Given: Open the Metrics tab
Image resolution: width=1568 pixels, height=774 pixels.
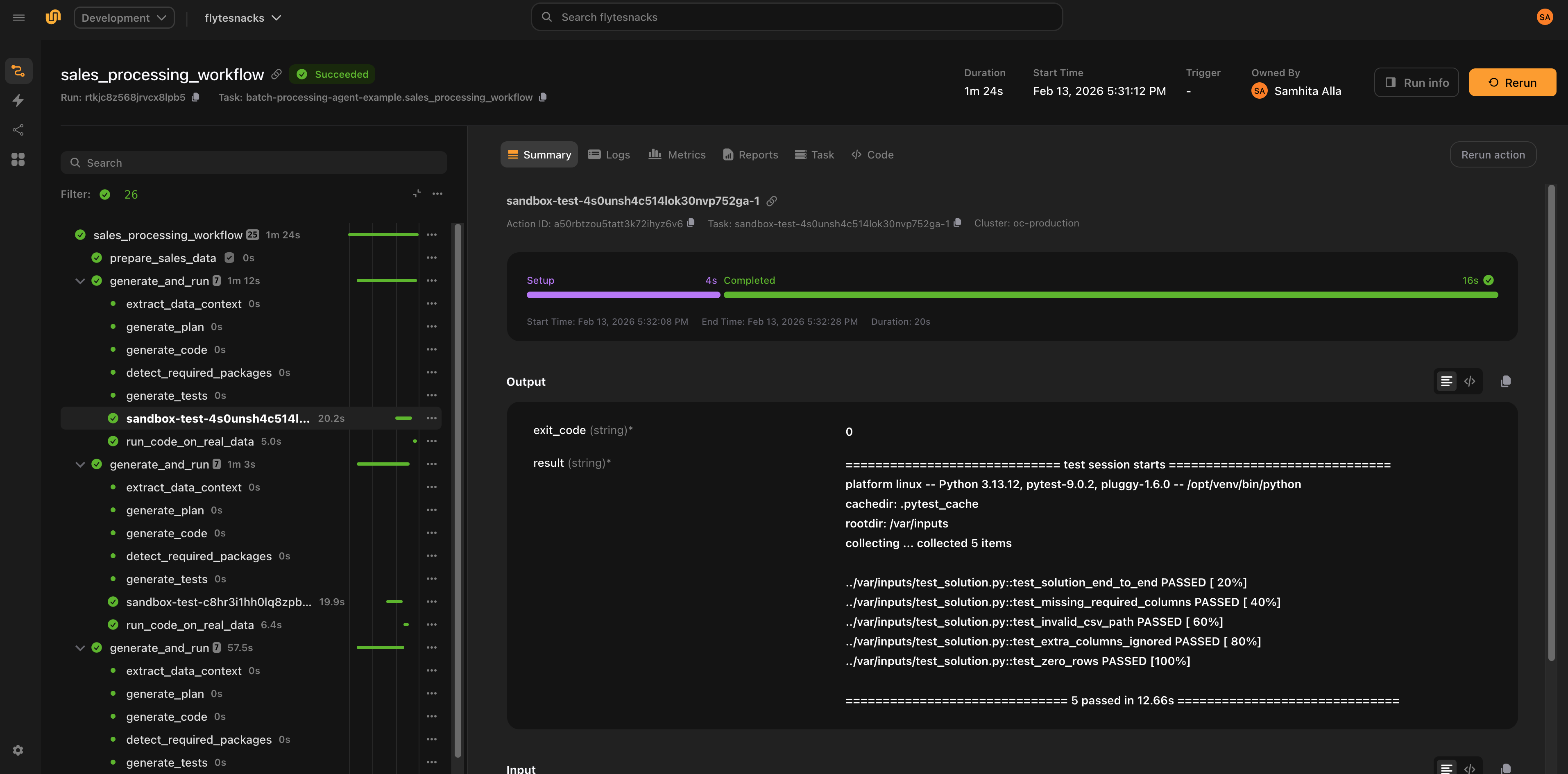Looking at the screenshot, I should (677, 154).
